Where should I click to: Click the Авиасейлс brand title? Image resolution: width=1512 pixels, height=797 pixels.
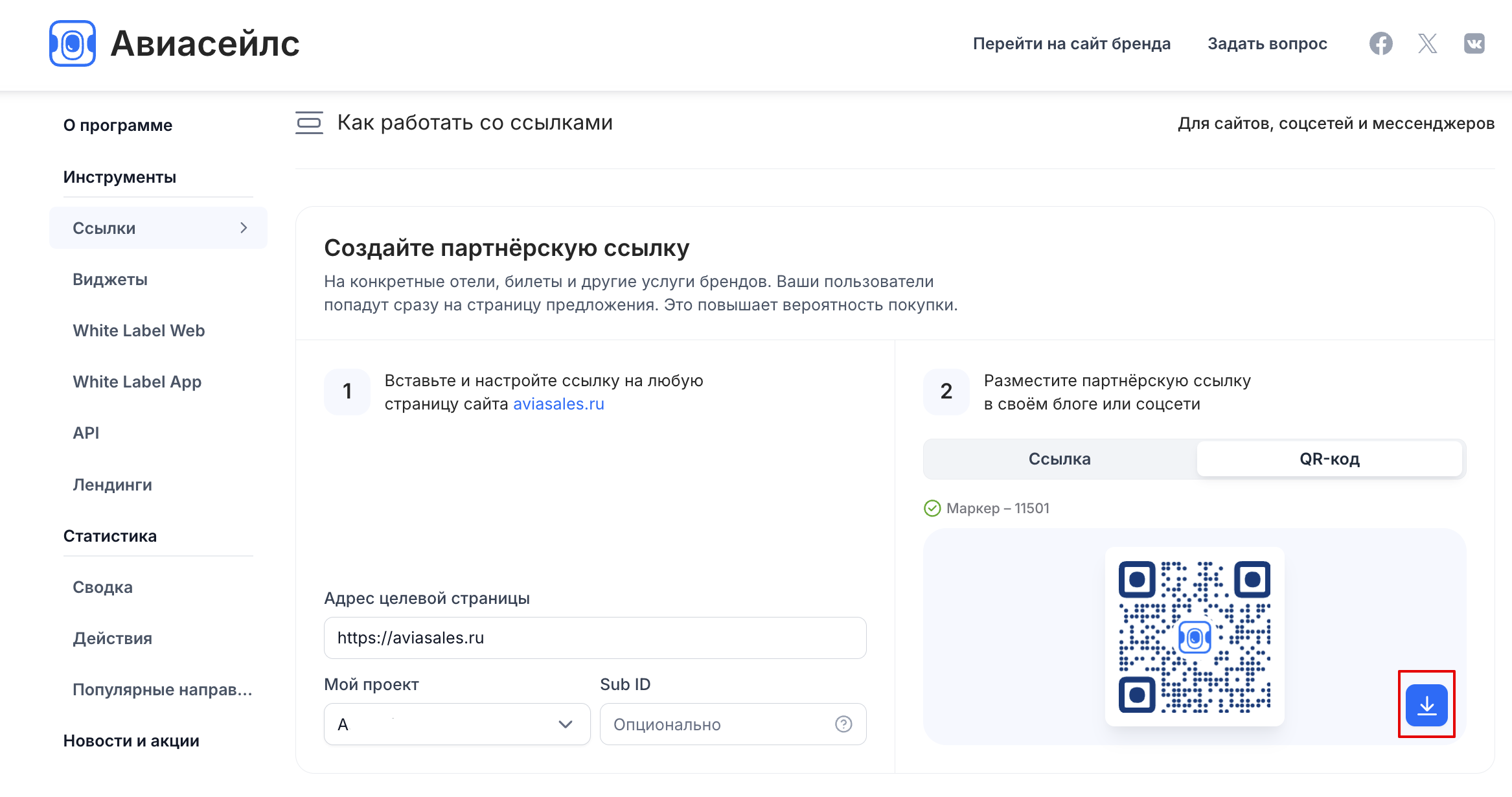pos(205,43)
